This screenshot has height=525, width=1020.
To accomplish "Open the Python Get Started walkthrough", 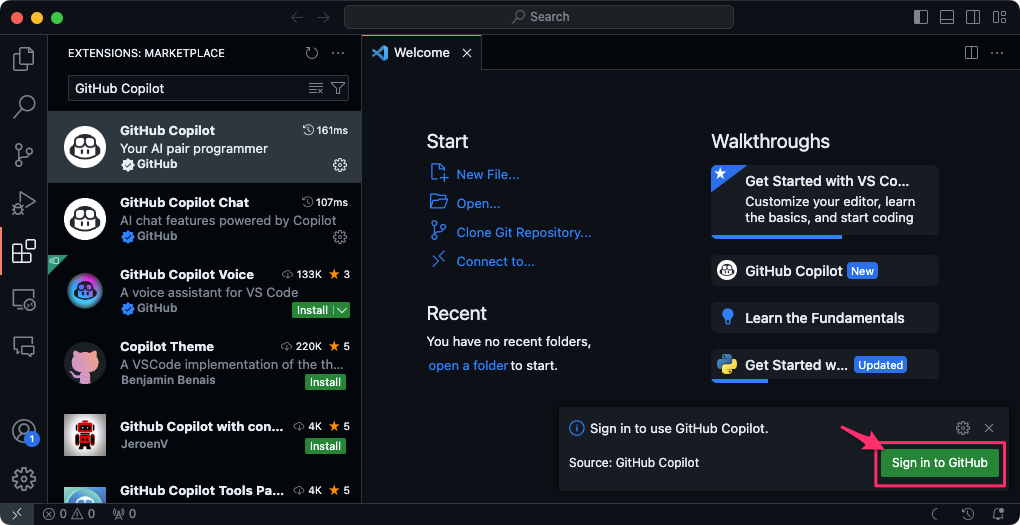I will point(825,365).
